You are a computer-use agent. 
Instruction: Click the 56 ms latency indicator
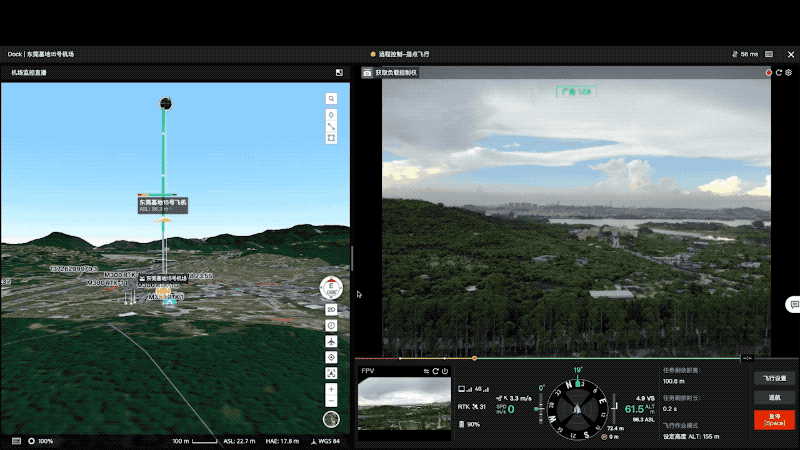click(745, 54)
